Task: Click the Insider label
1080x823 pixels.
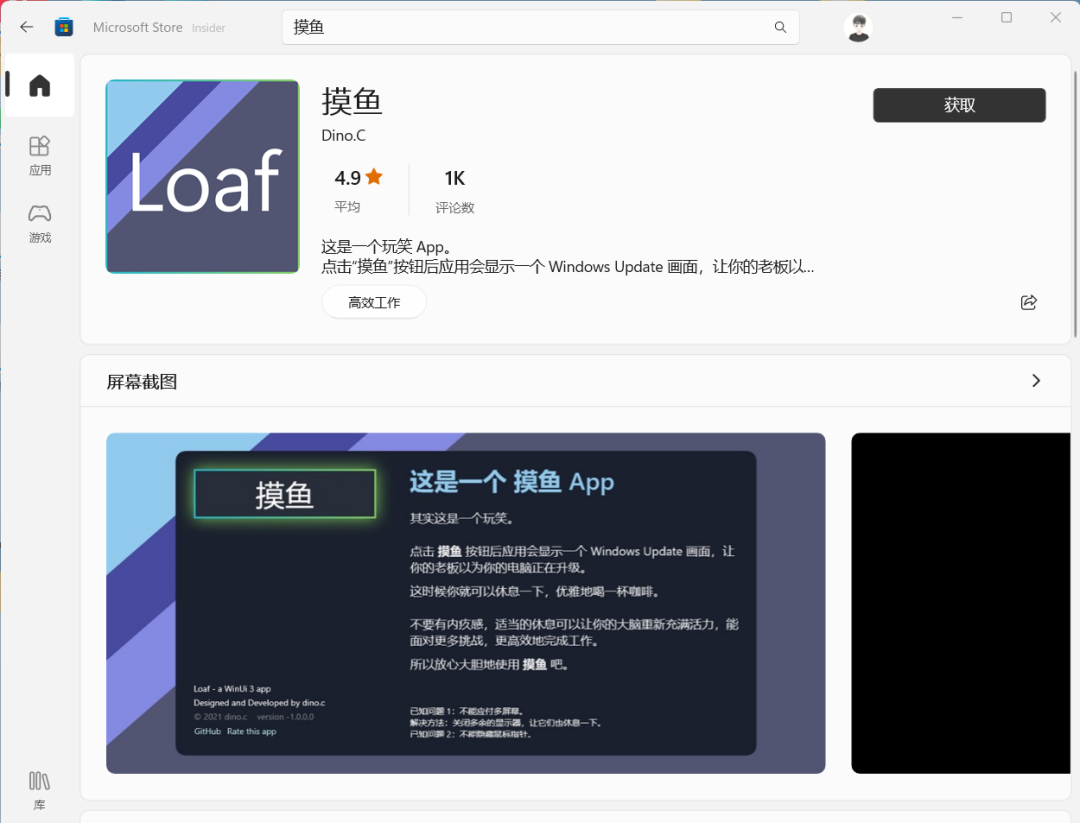Action: [209, 28]
